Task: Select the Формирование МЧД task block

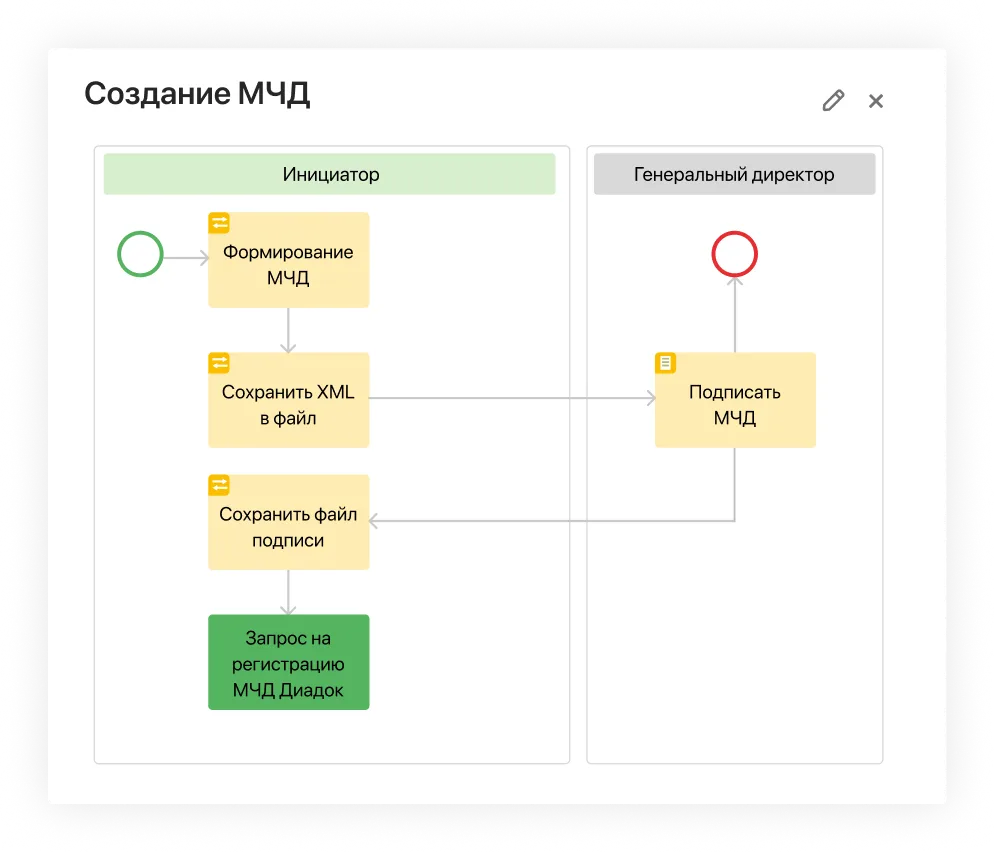Action: 288,265
